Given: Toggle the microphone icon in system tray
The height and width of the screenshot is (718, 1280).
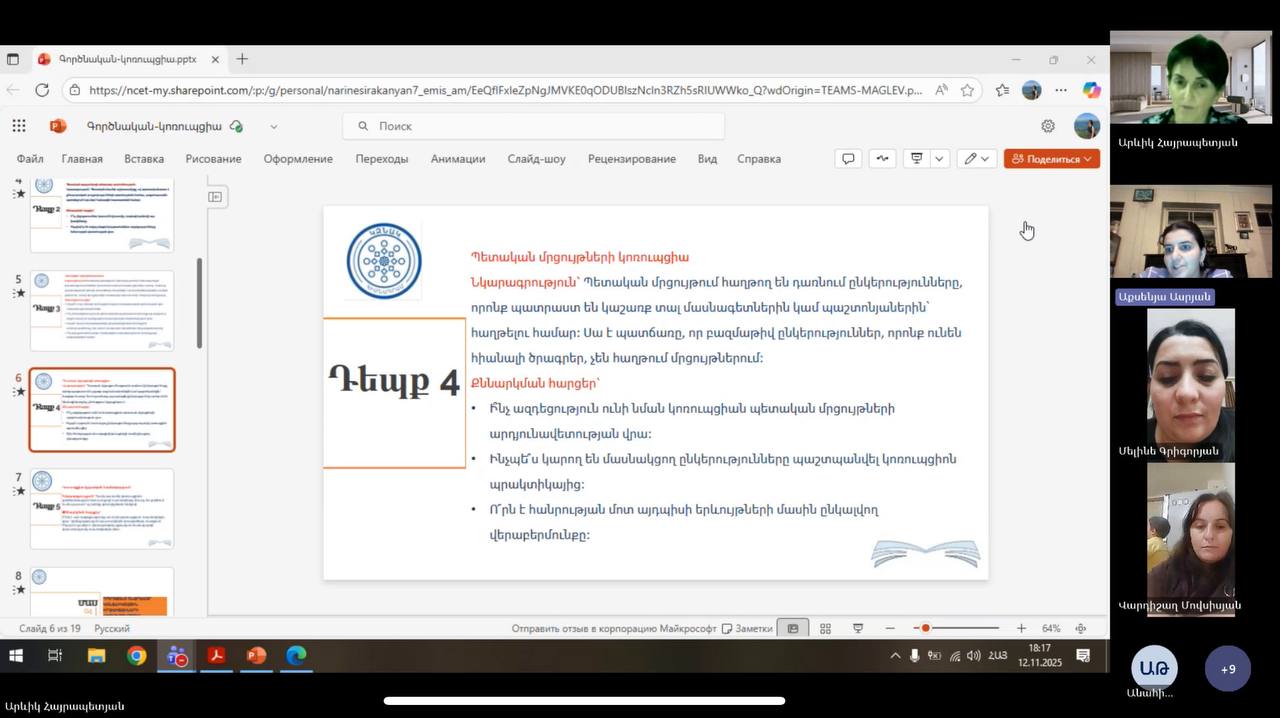Looking at the screenshot, I should 914,656.
